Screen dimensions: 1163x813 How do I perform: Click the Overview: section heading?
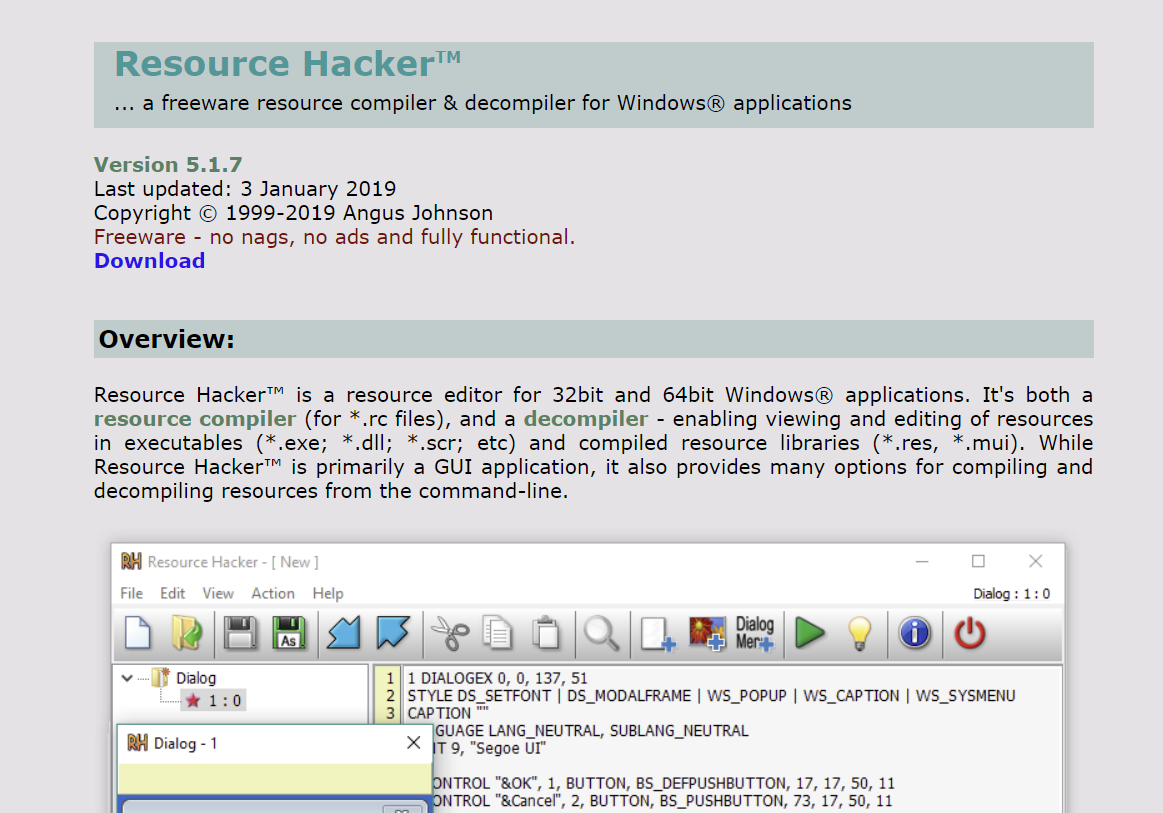[166, 340]
